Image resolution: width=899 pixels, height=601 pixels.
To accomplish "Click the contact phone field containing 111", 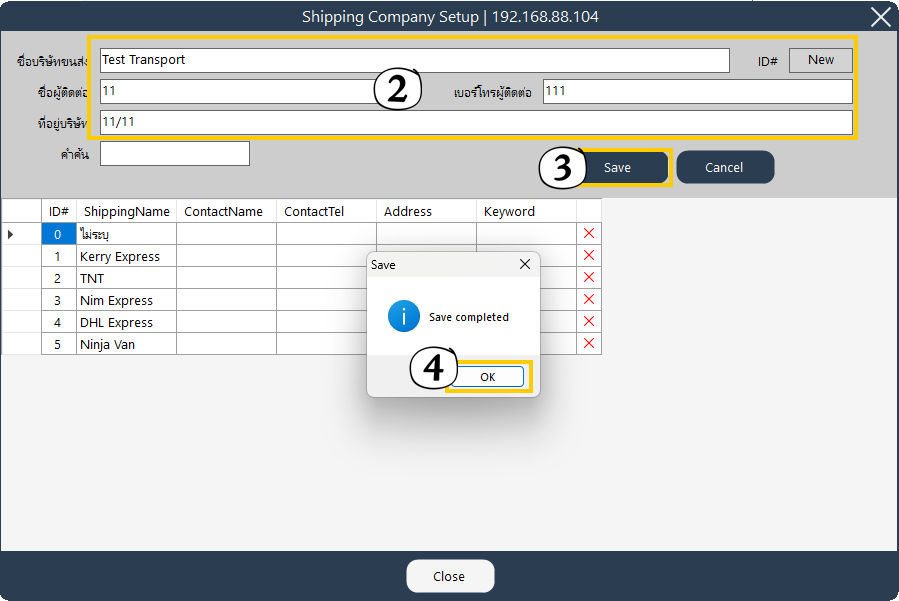I will coord(697,91).
